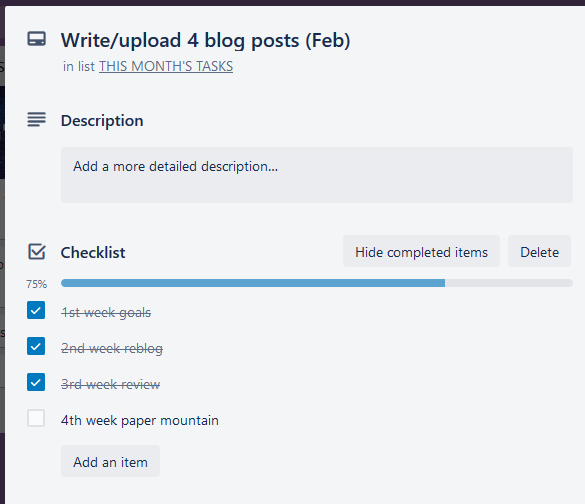Viewport: 585px width, 504px height.
Task: Click the Description heading text
Action: (x=102, y=121)
